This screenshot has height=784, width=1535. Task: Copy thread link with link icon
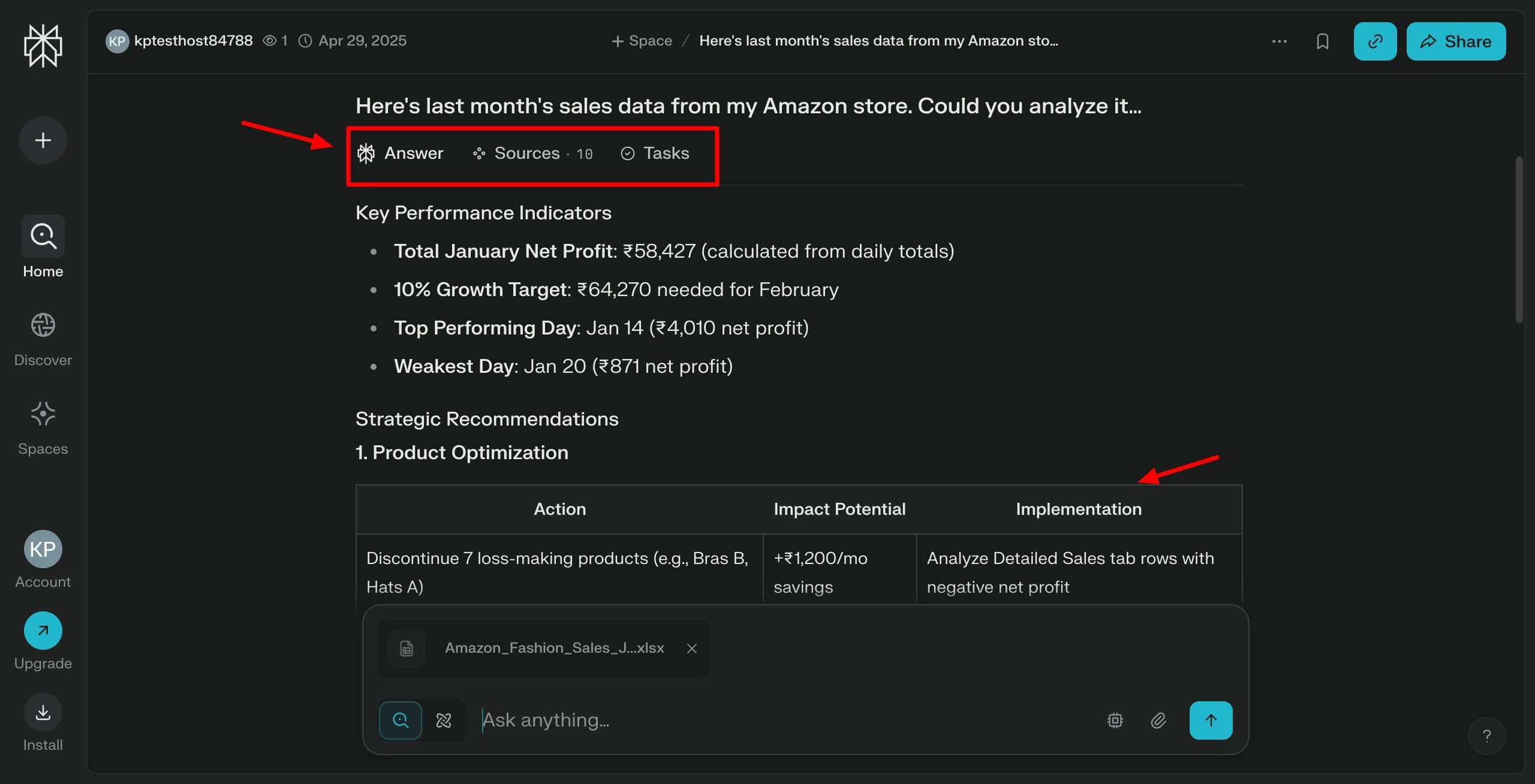click(1375, 41)
